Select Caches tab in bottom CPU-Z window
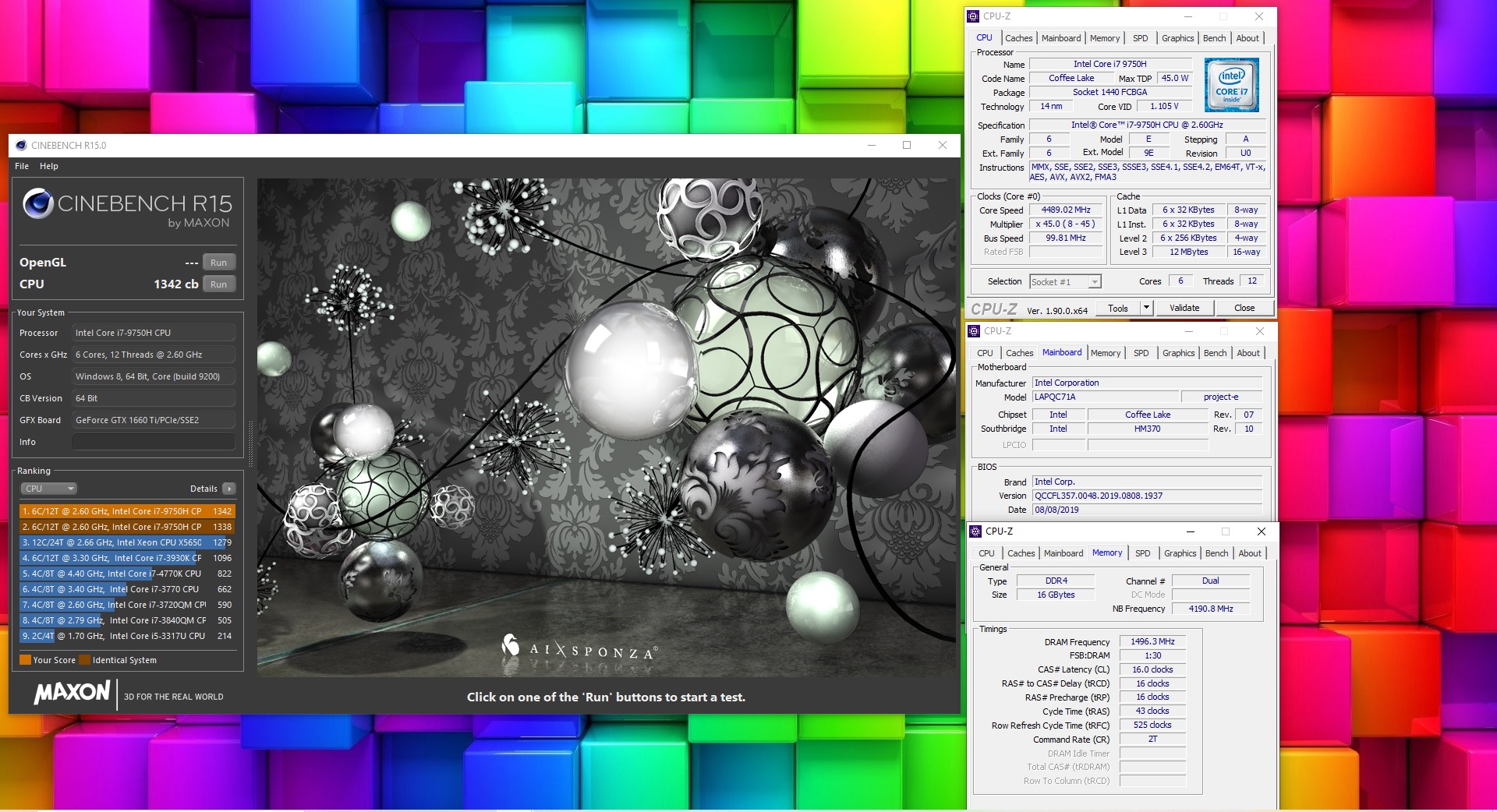This screenshot has width=1497, height=812. tap(1021, 553)
